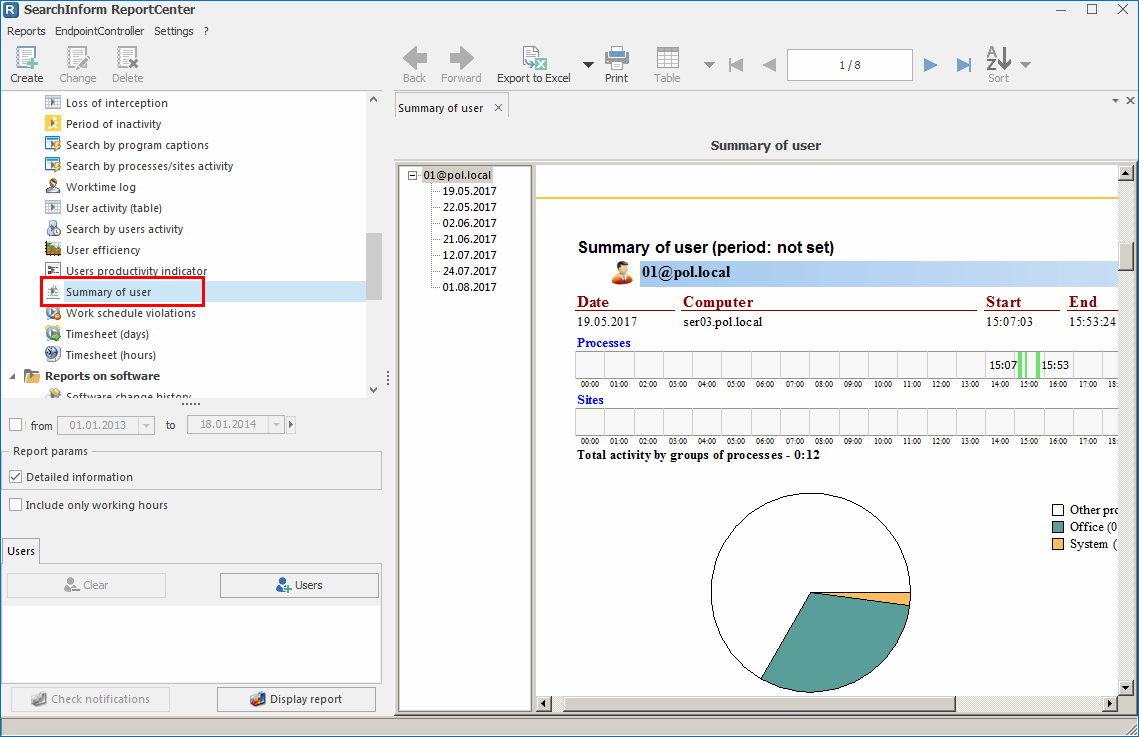Click the Table view icon

click(x=667, y=58)
